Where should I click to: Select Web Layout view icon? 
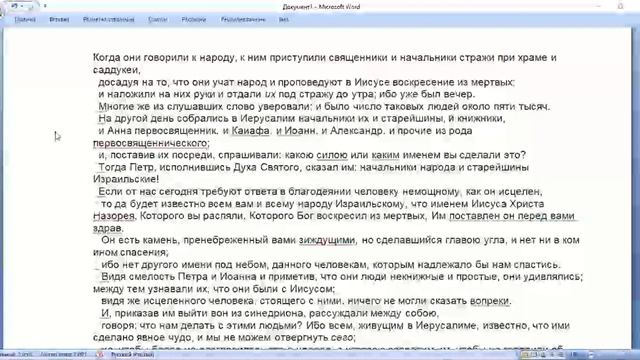pos(543,355)
